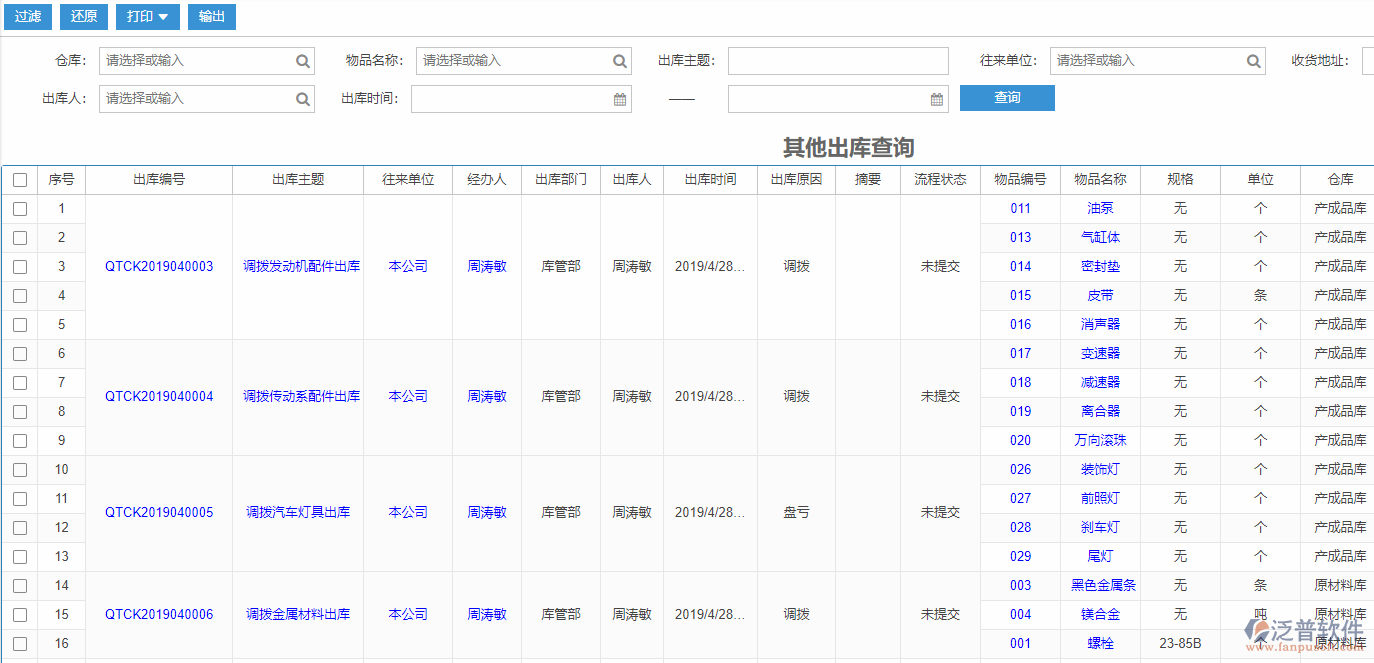Open the 往来单位 lookup magnifier icon

1253,61
